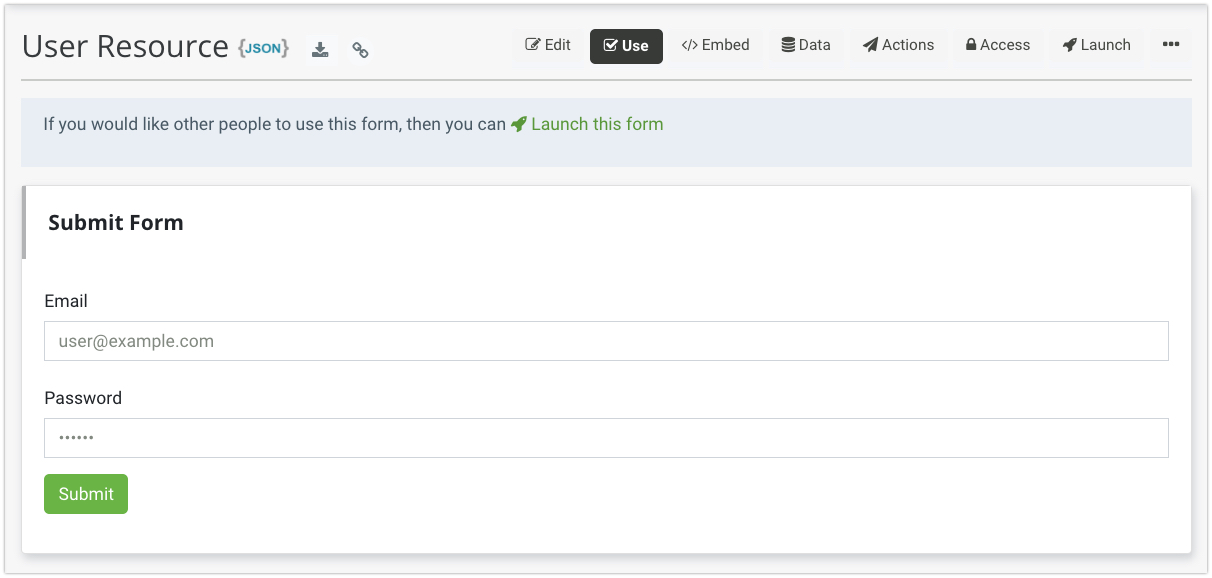Focus the Email input field

pyautogui.click(x=606, y=341)
